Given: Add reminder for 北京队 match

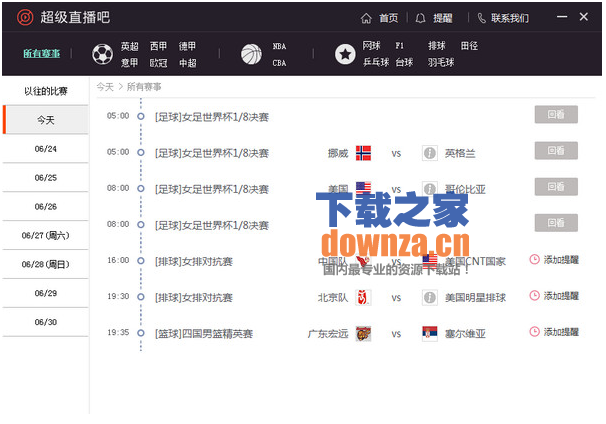Looking at the screenshot, I should [554, 296].
